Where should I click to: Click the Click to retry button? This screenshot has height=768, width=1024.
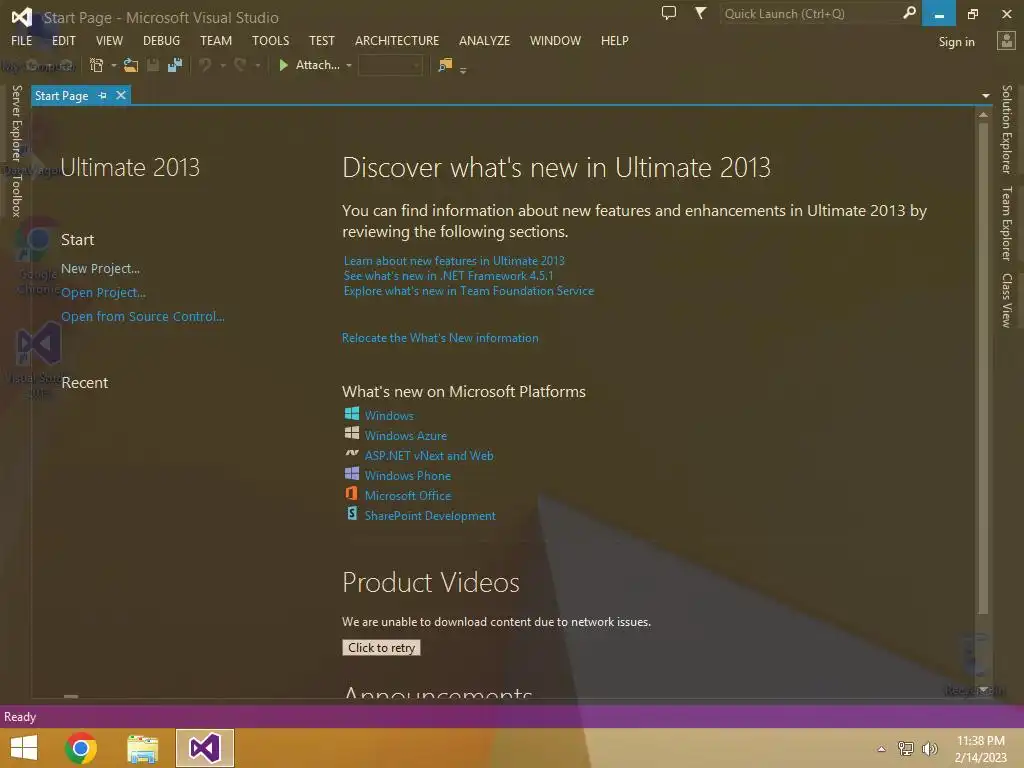tap(381, 647)
